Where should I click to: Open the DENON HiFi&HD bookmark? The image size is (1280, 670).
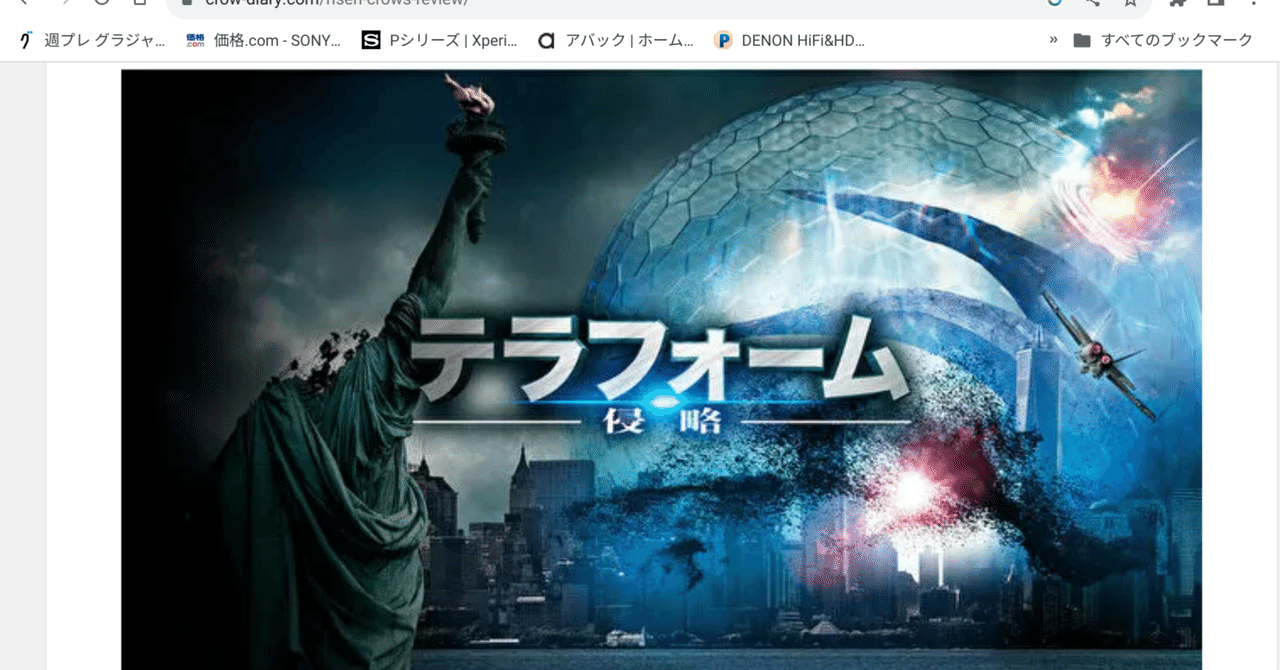pos(790,40)
